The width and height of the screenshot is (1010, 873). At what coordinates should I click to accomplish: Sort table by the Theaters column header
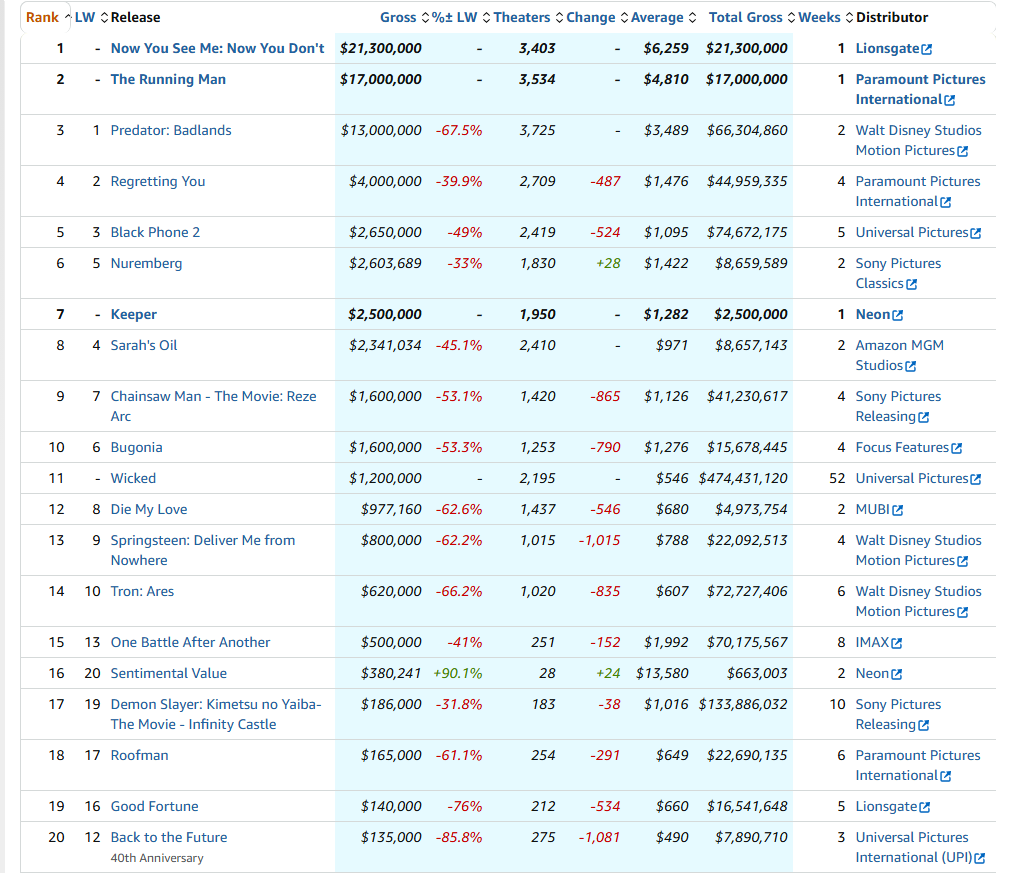tap(521, 17)
